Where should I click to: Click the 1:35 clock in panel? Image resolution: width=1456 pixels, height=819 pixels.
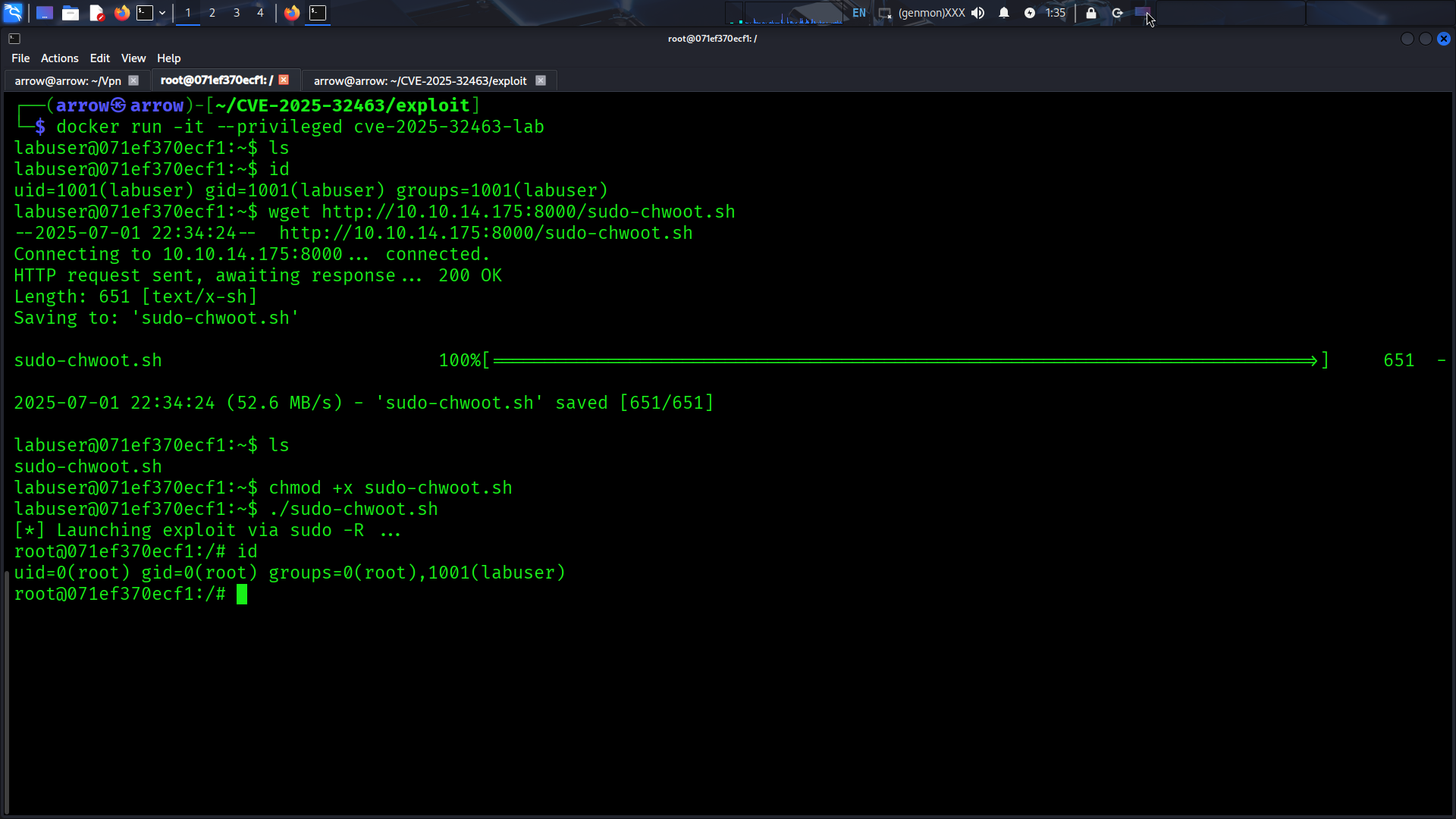click(x=1056, y=13)
